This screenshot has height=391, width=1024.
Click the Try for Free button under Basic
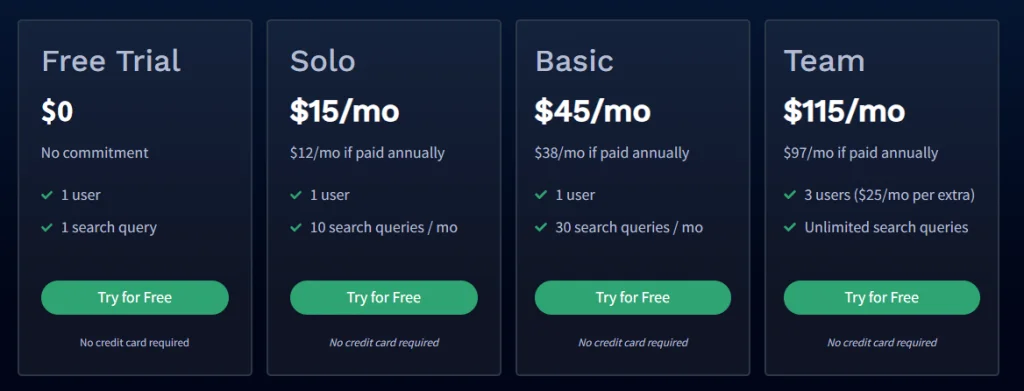click(x=632, y=298)
